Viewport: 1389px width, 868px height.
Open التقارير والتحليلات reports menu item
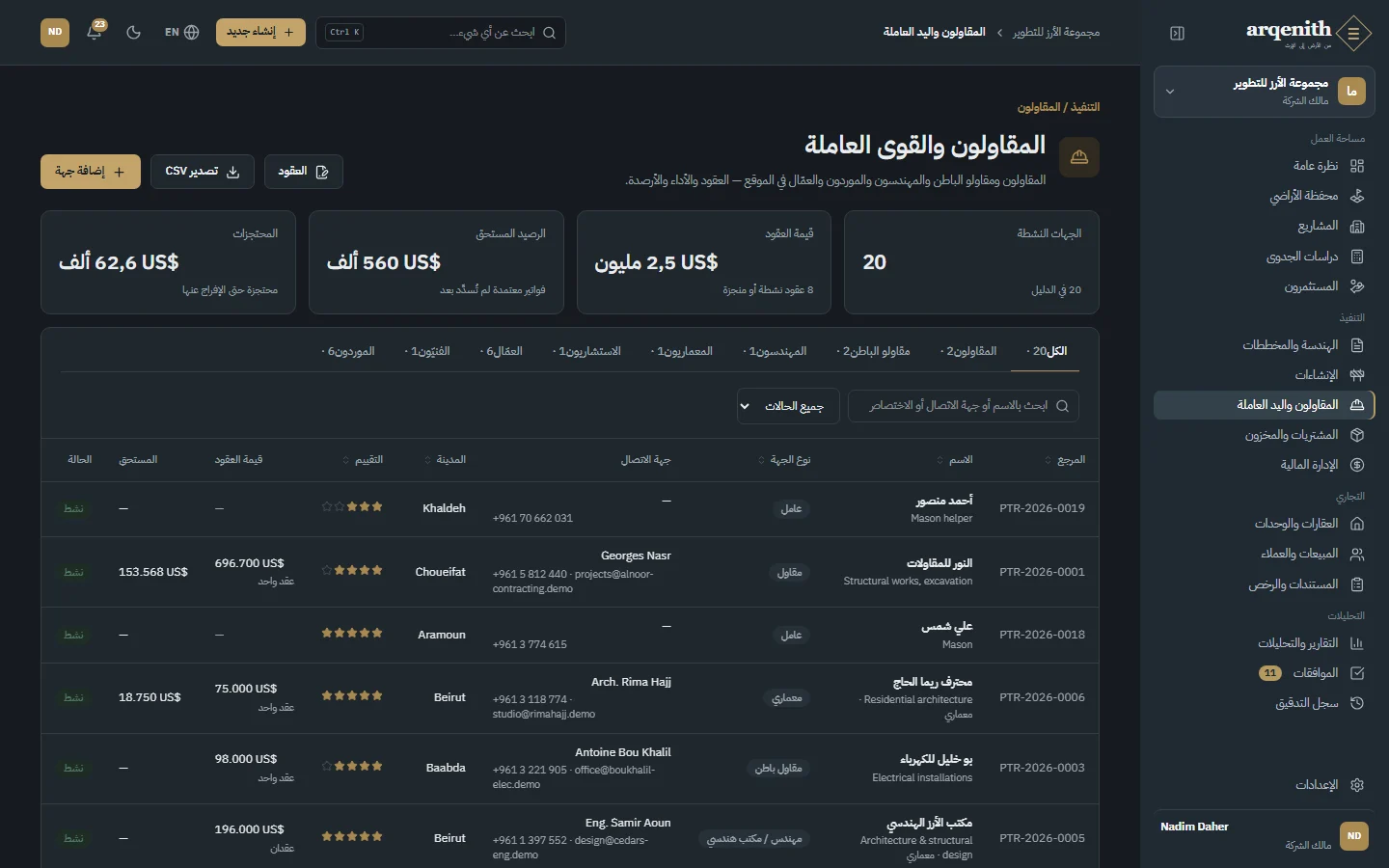click(1265, 643)
